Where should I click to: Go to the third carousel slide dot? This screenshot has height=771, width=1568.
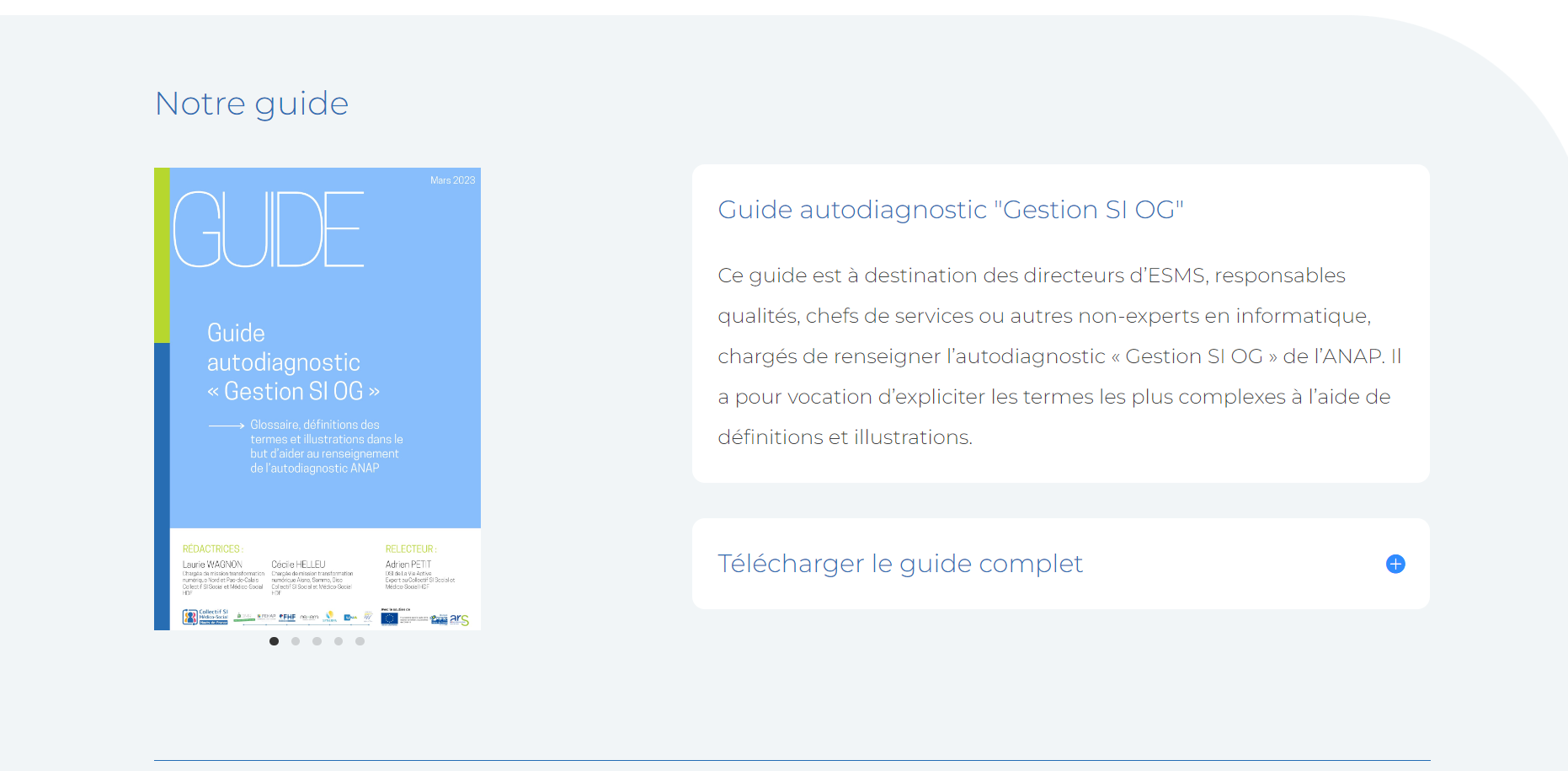(317, 641)
